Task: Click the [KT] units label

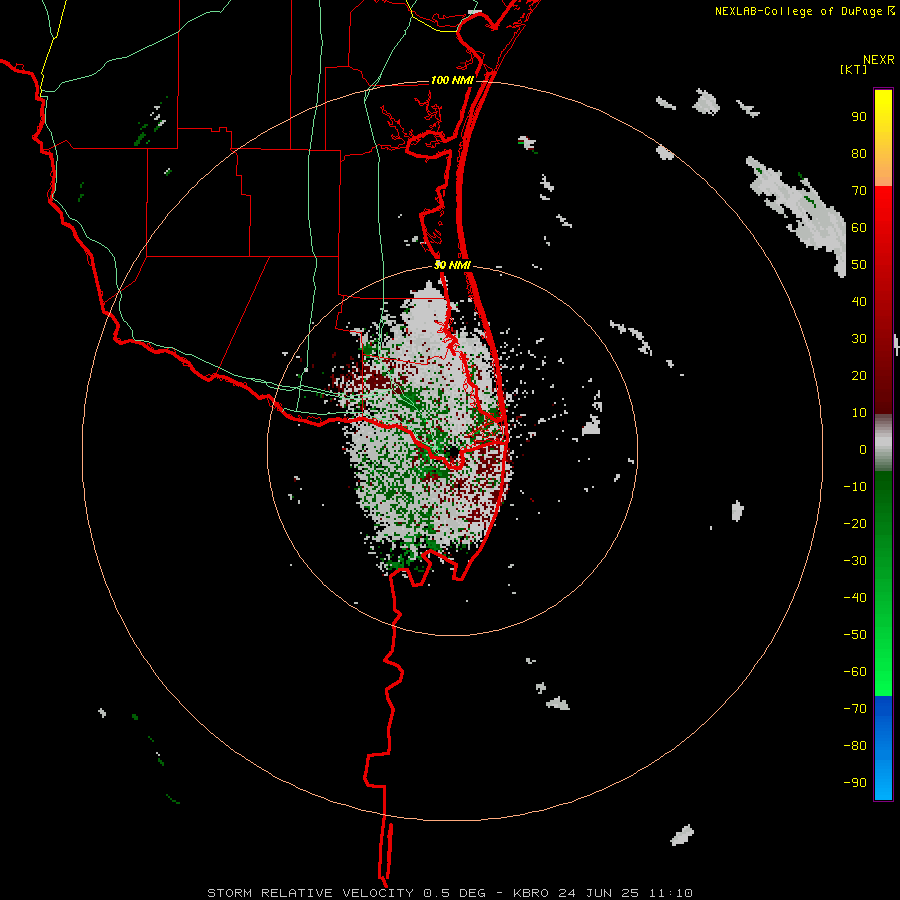Action: [x=853, y=69]
